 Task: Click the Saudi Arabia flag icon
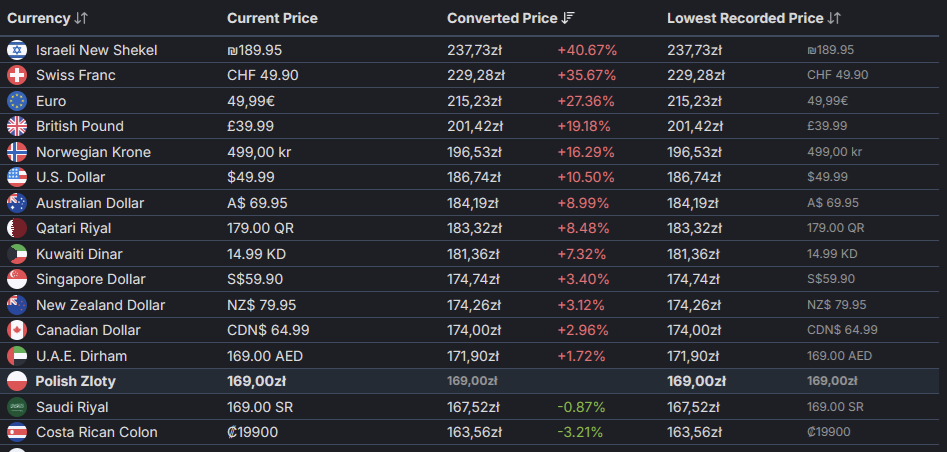point(17,407)
